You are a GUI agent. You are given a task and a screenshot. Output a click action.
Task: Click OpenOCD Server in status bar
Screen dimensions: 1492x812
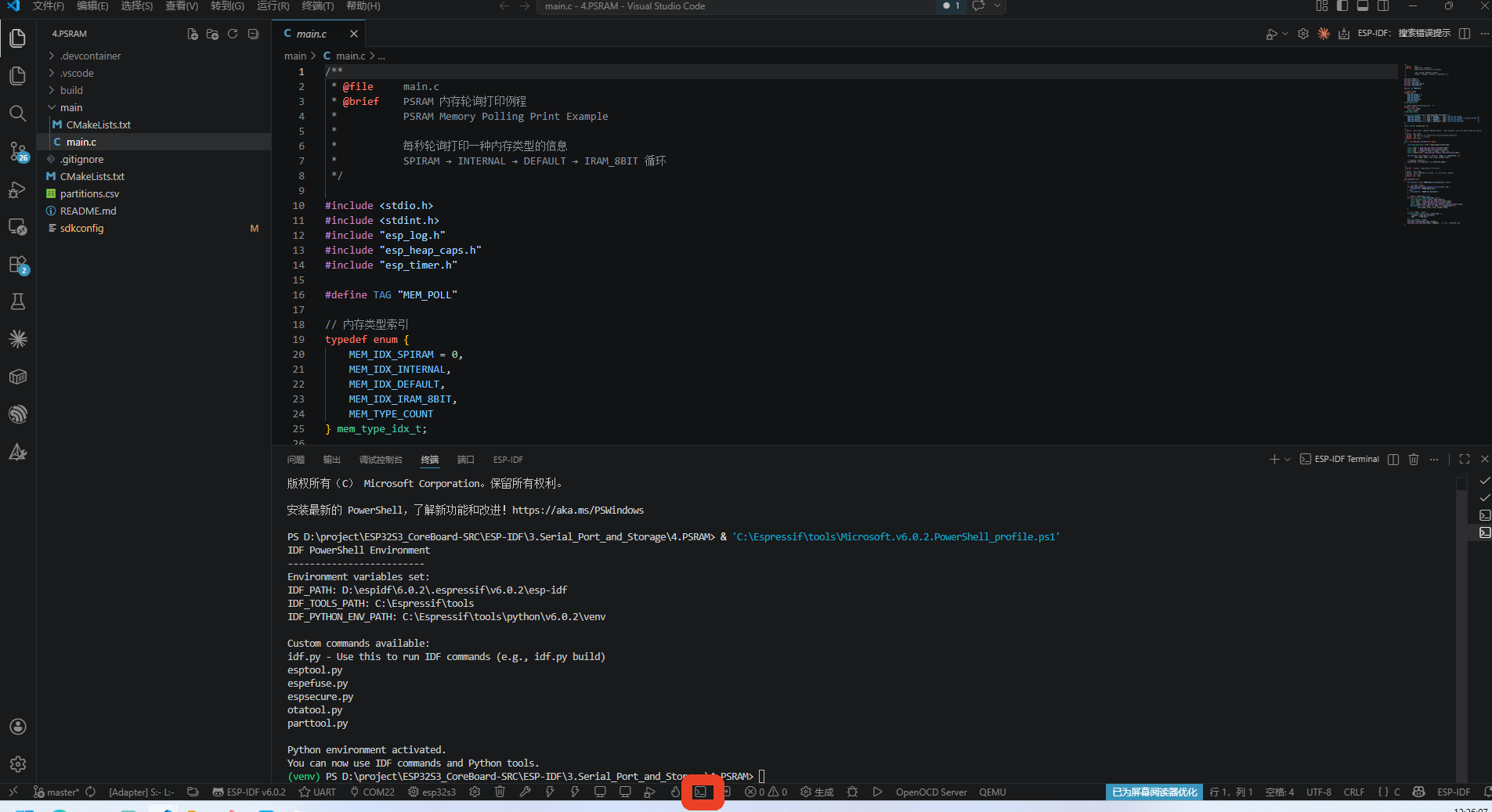point(931,792)
